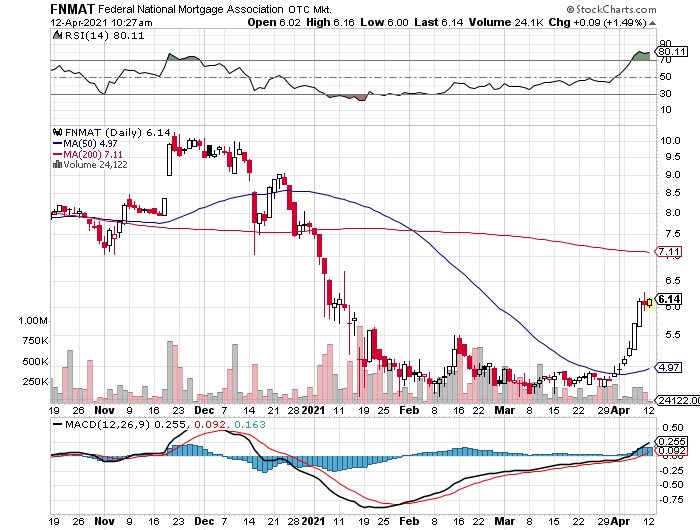Click the Feb label on price chart axis
Viewport: 700px width, 530px height.
409,410
